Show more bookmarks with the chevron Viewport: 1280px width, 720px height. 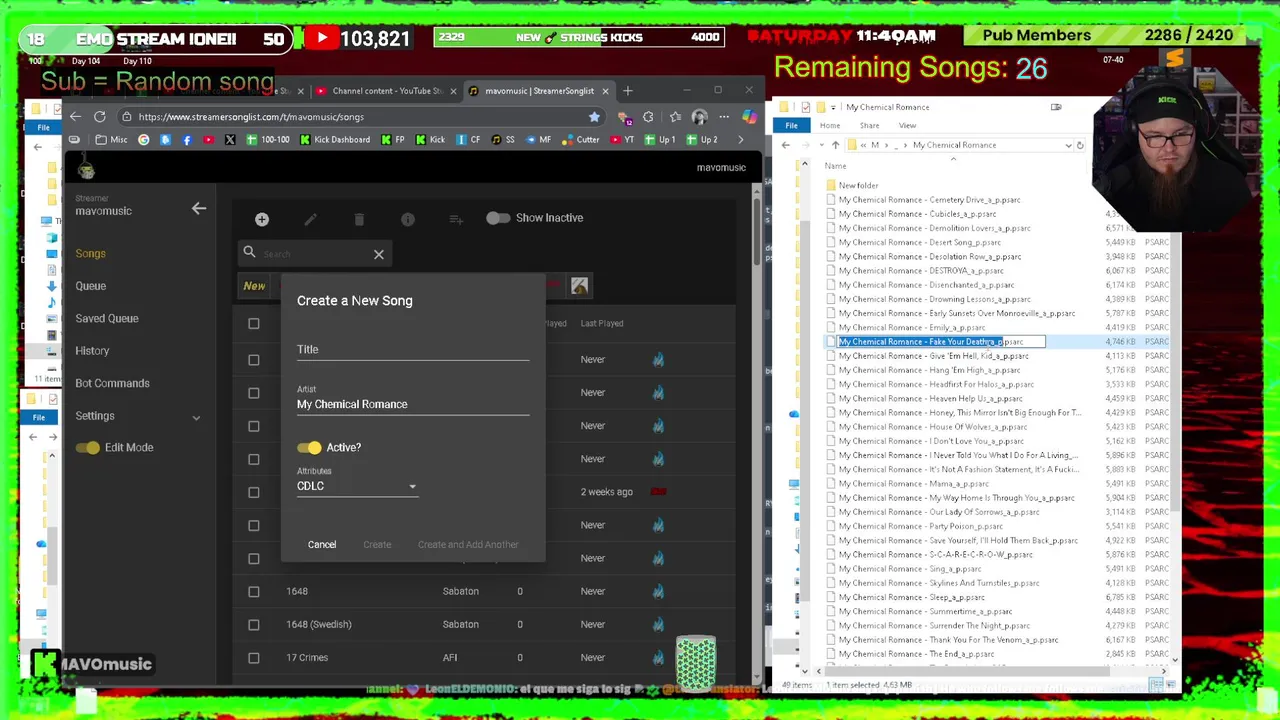740,140
